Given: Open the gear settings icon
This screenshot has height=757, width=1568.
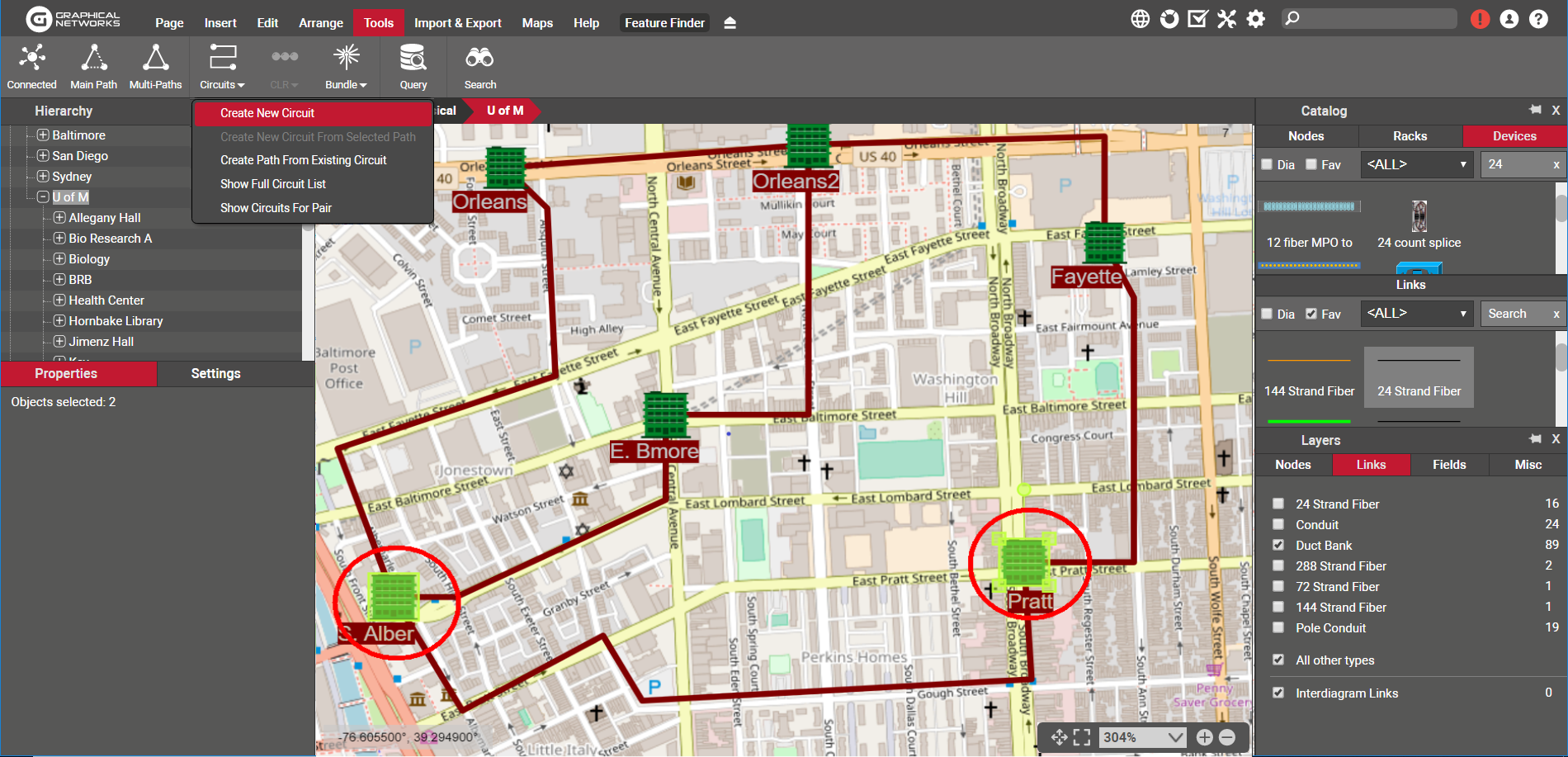Looking at the screenshot, I should (1255, 18).
